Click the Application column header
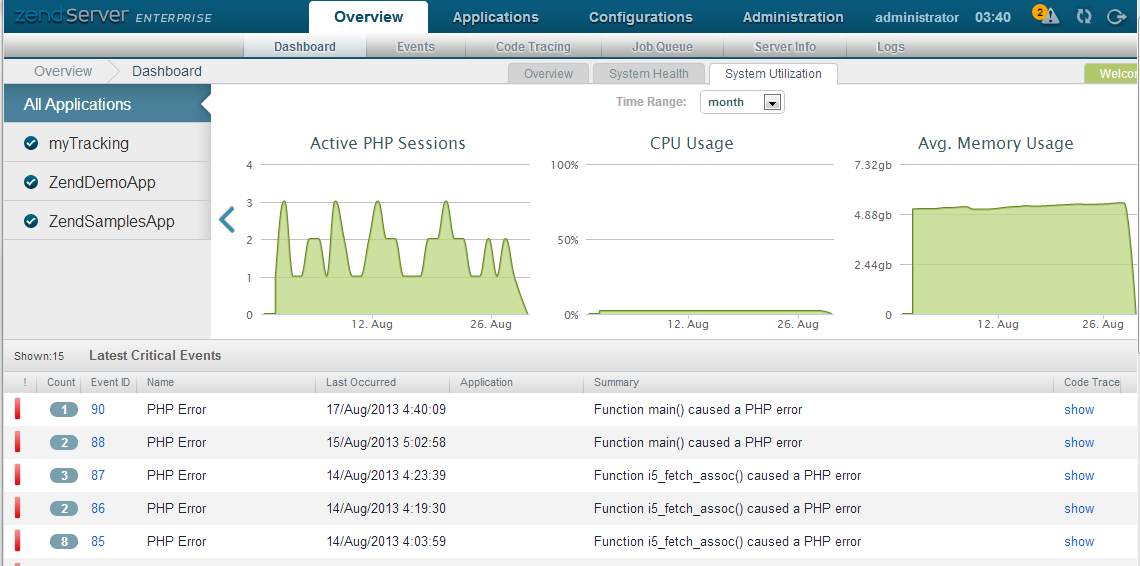 tap(486, 382)
